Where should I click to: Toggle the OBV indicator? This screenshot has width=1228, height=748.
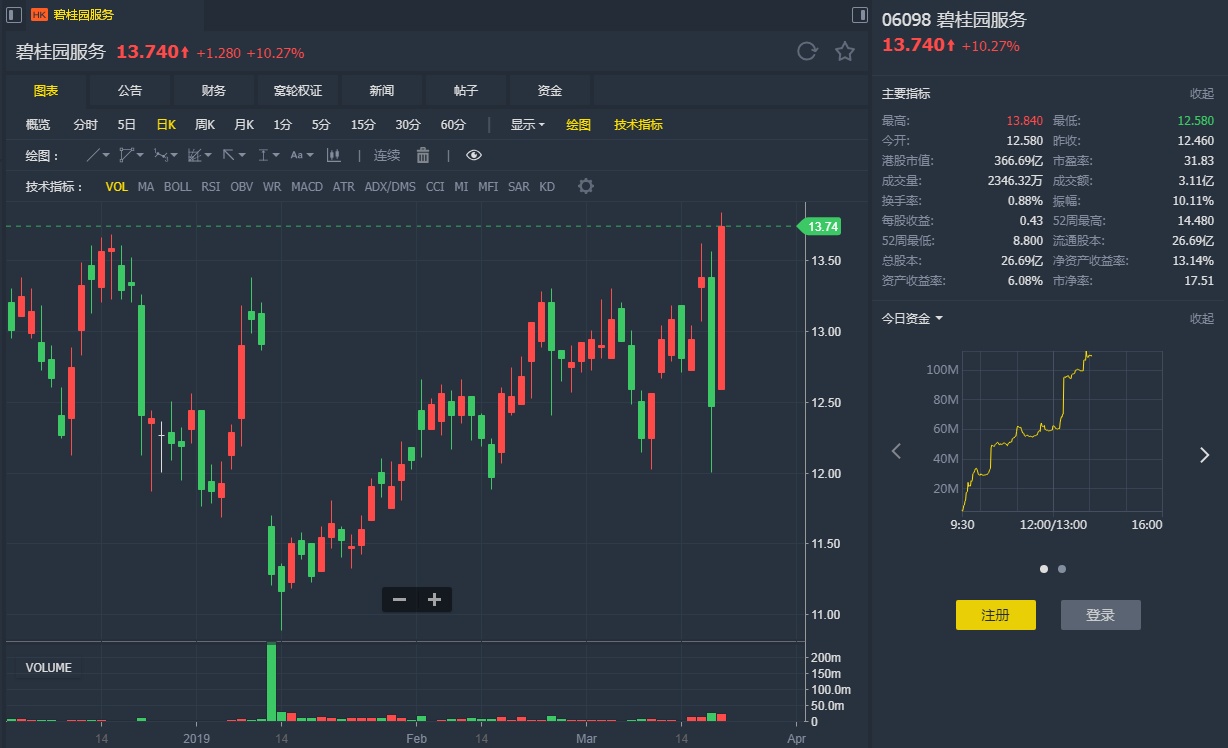coord(242,187)
